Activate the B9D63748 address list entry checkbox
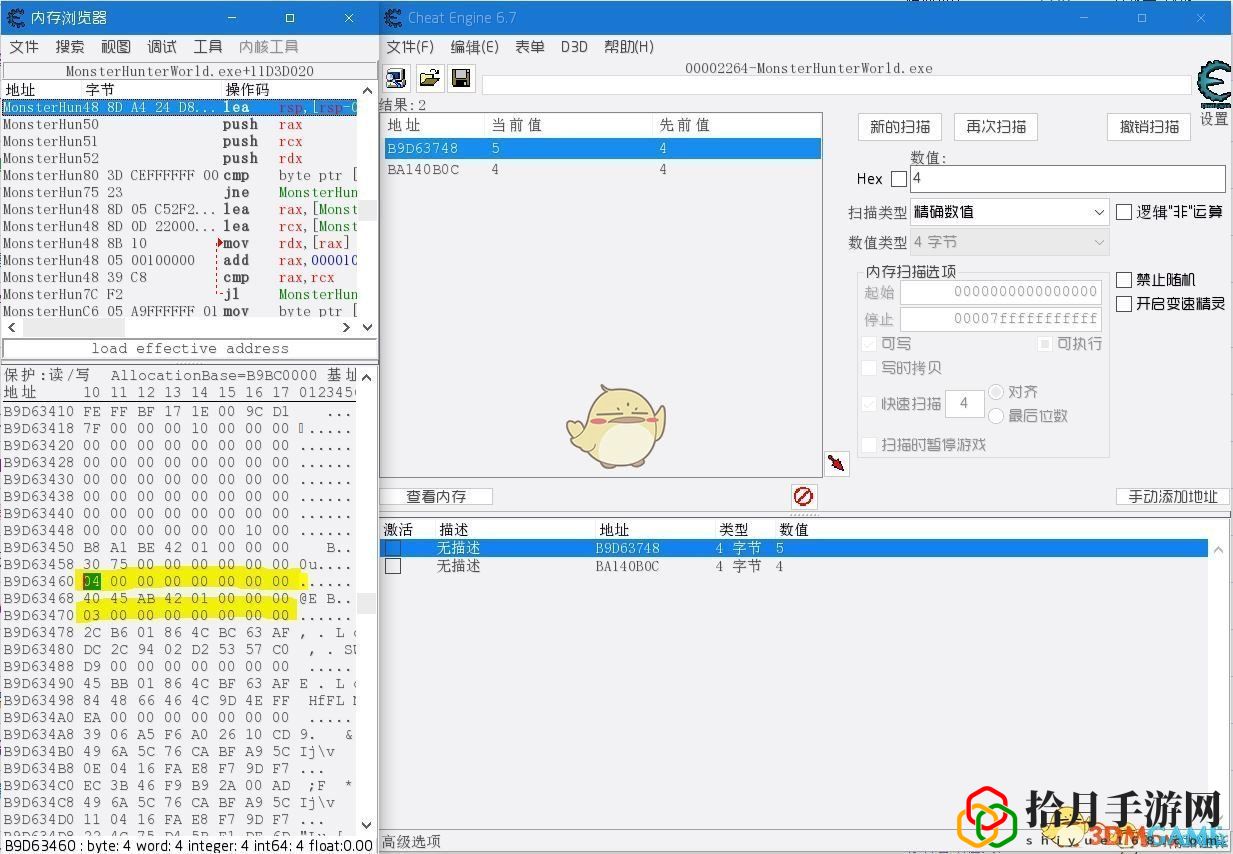The image size is (1233, 854). click(393, 548)
